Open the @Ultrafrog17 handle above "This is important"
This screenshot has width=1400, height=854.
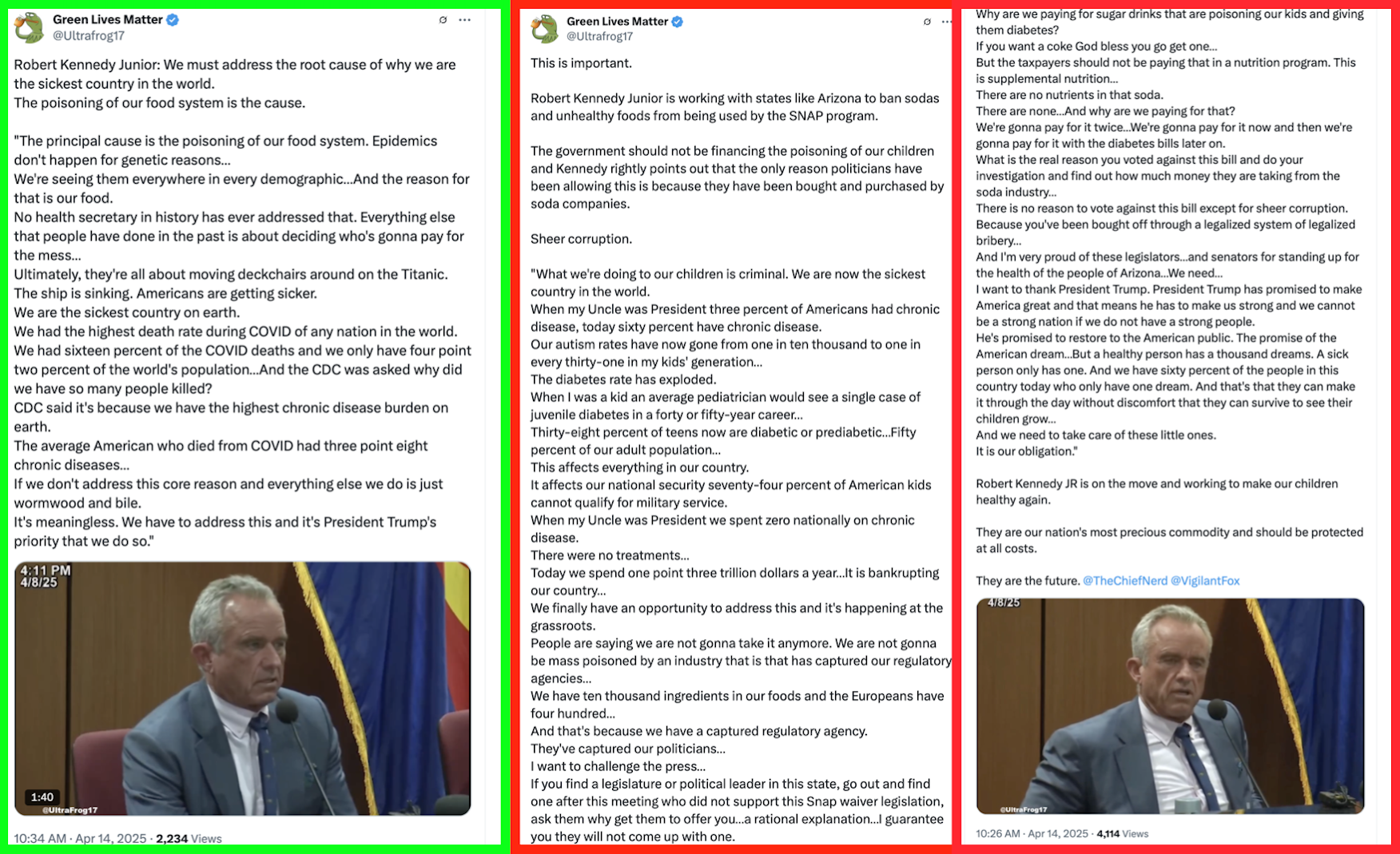pyautogui.click(x=599, y=37)
